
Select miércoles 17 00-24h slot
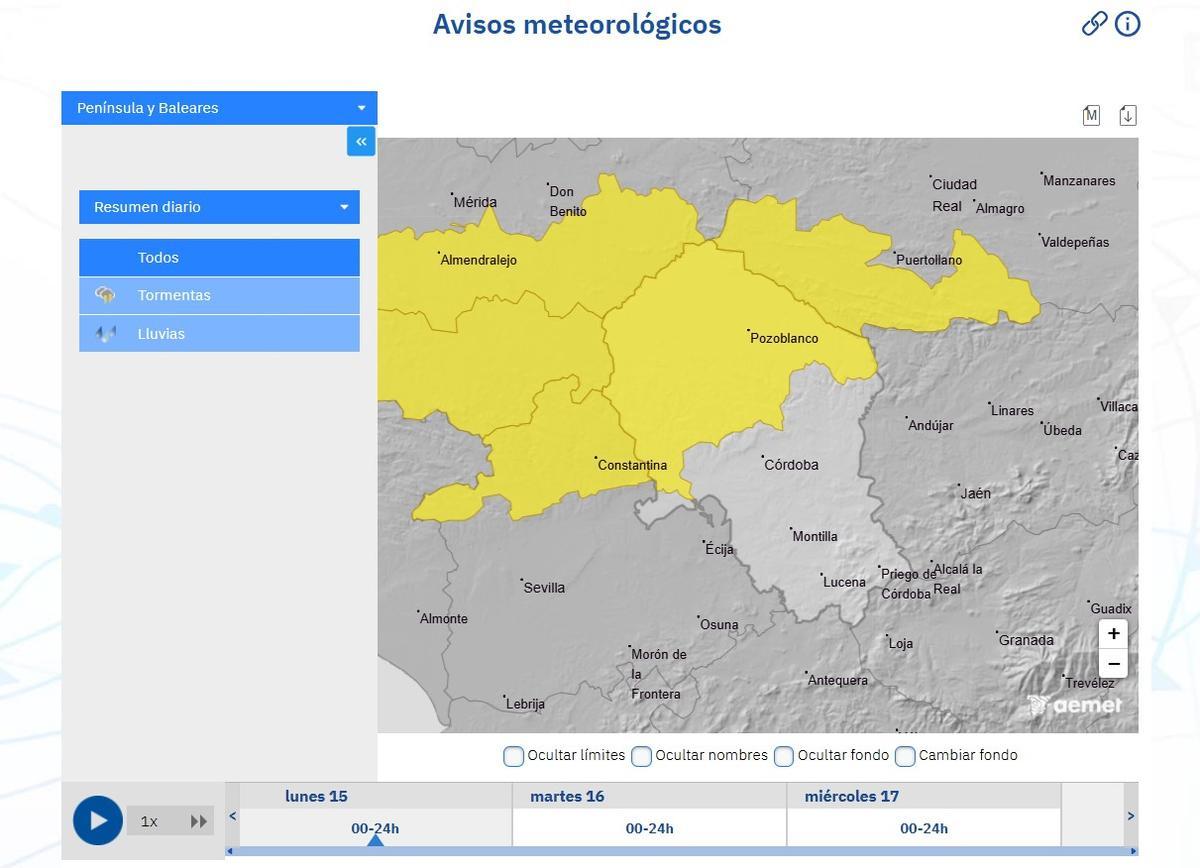pos(924,828)
